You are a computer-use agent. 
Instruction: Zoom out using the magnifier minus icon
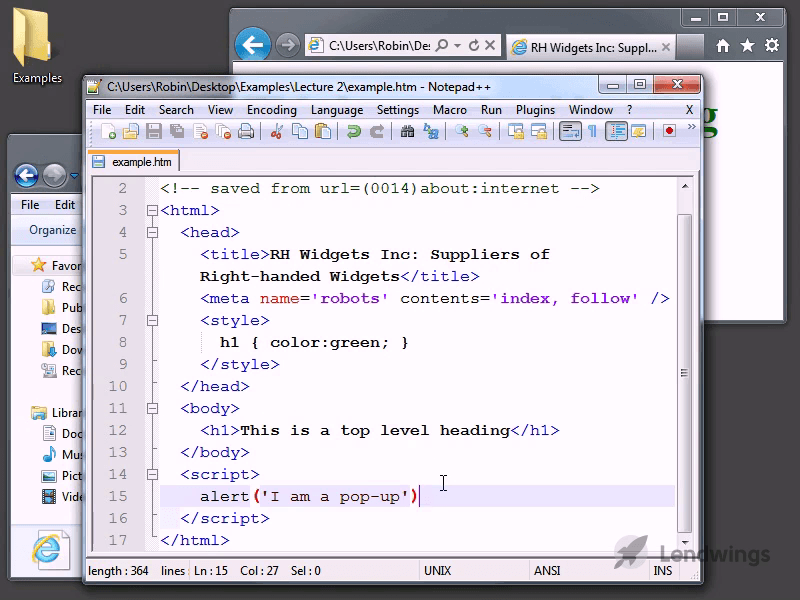click(x=485, y=132)
